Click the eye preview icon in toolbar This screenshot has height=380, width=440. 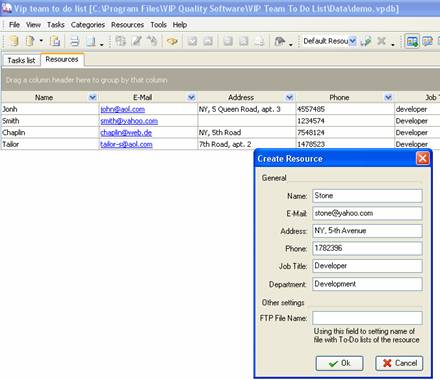(172, 41)
